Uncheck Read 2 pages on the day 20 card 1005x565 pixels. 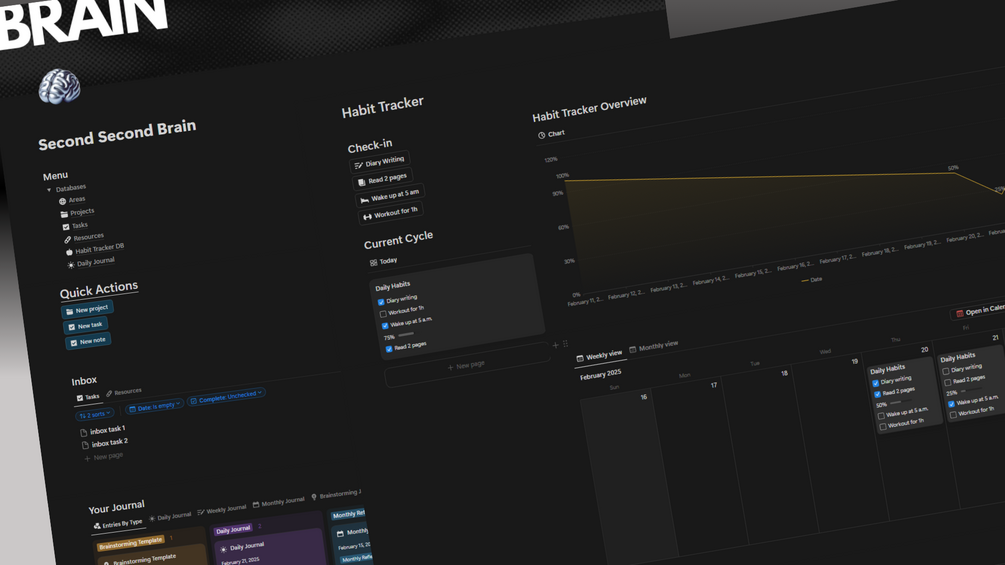(x=877, y=394)
